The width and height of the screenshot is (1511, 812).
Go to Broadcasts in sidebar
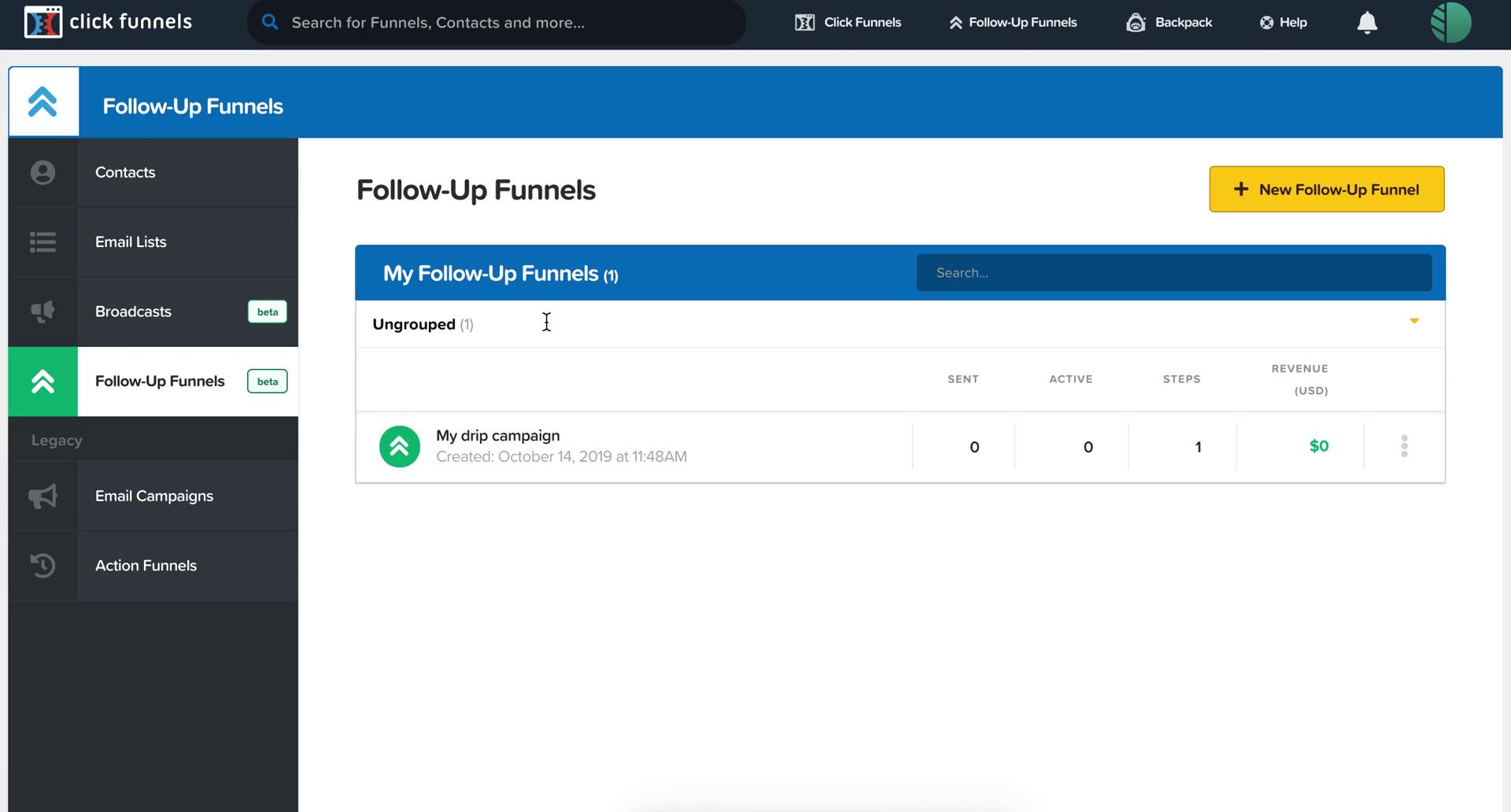pos(153,312)
